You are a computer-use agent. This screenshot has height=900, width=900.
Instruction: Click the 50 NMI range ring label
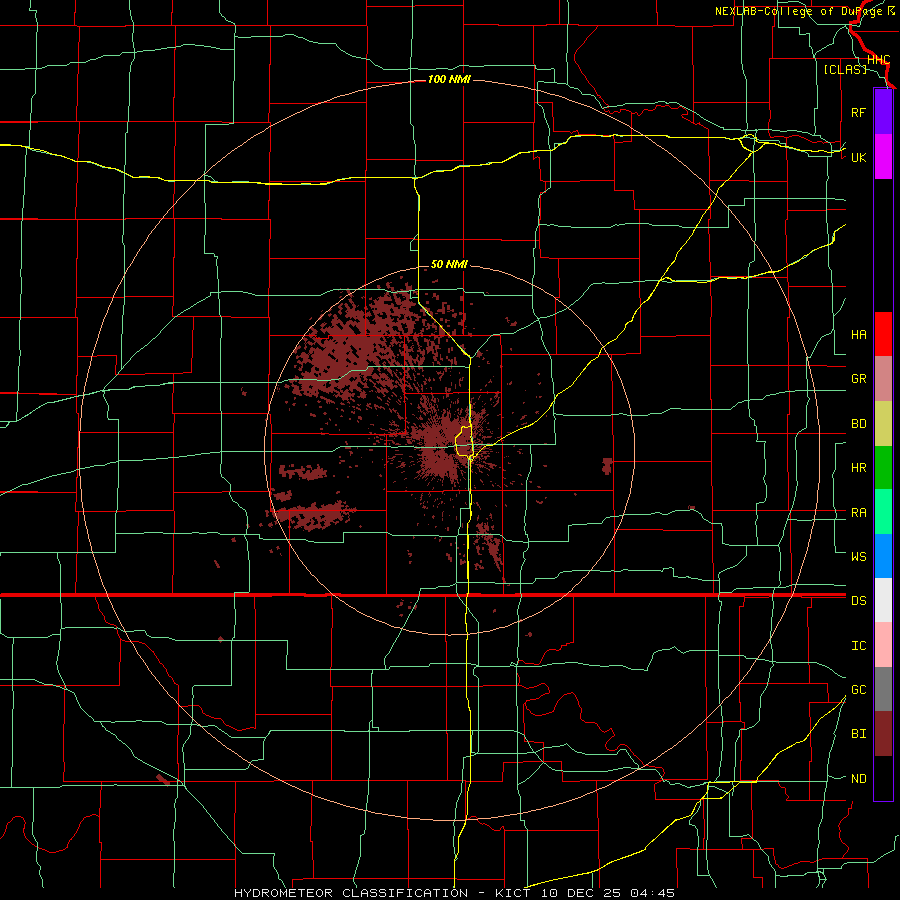coord(449,264)
